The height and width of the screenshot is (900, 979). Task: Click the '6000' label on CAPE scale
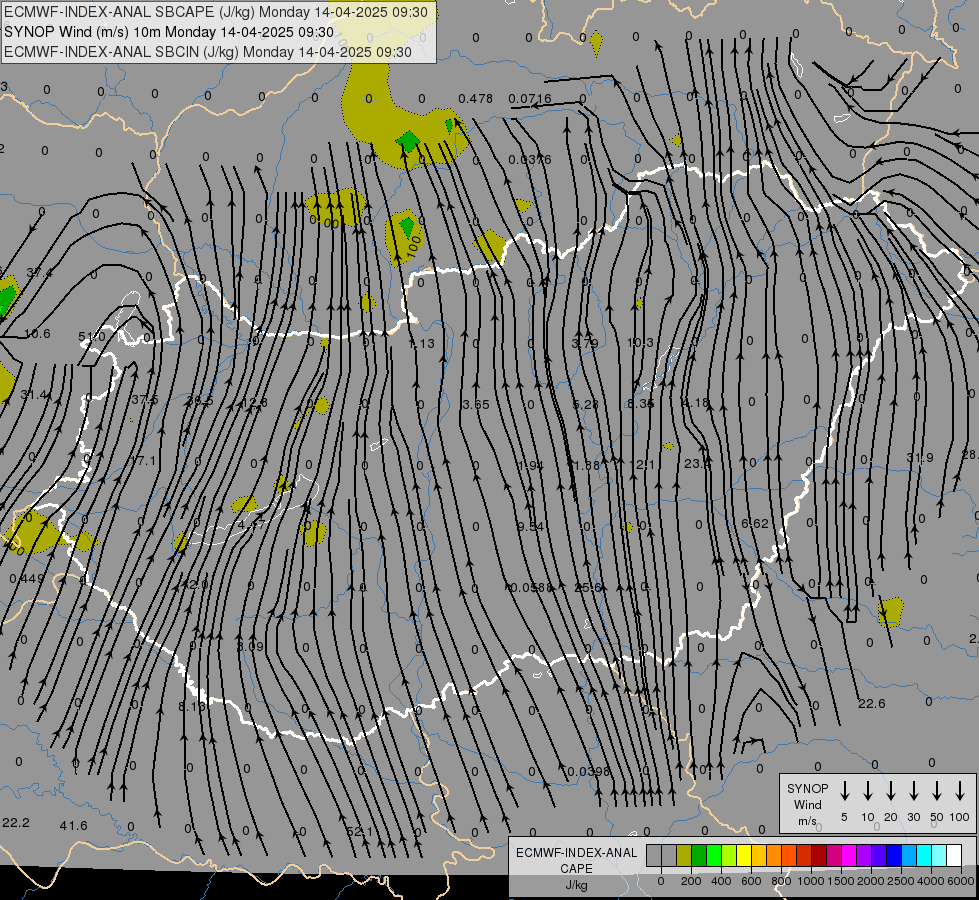coord(962,881)
